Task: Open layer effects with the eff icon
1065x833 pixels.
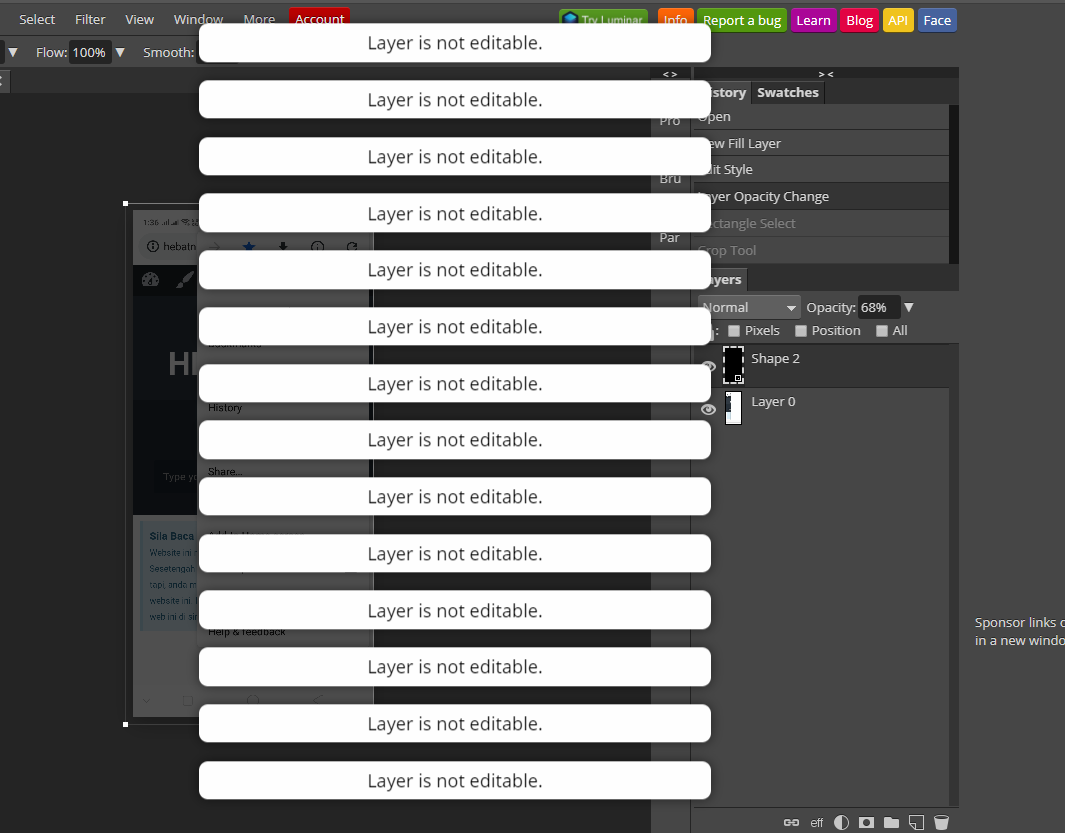Action: pos(816,822)
